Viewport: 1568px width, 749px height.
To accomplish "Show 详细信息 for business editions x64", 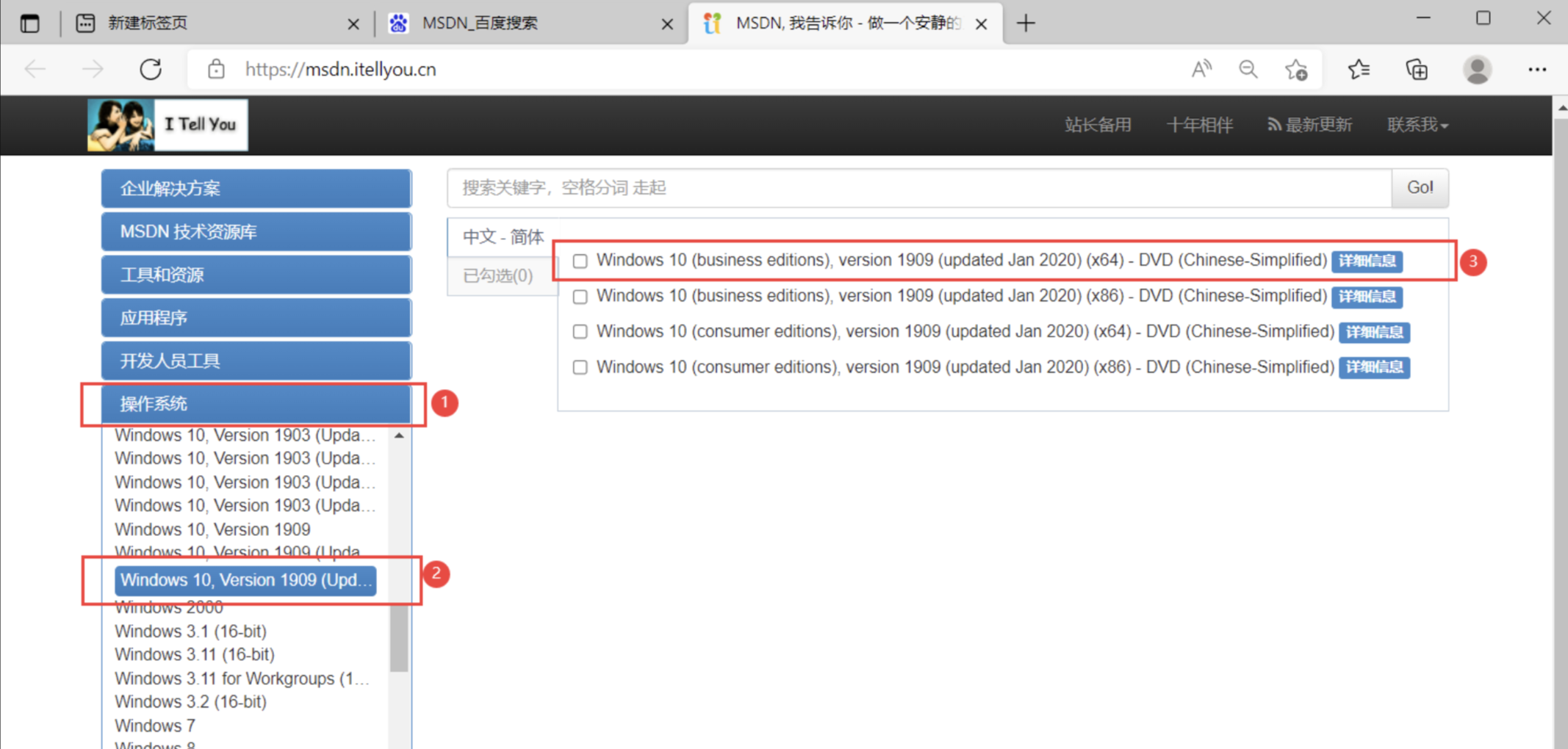I will coord(1367,261).
